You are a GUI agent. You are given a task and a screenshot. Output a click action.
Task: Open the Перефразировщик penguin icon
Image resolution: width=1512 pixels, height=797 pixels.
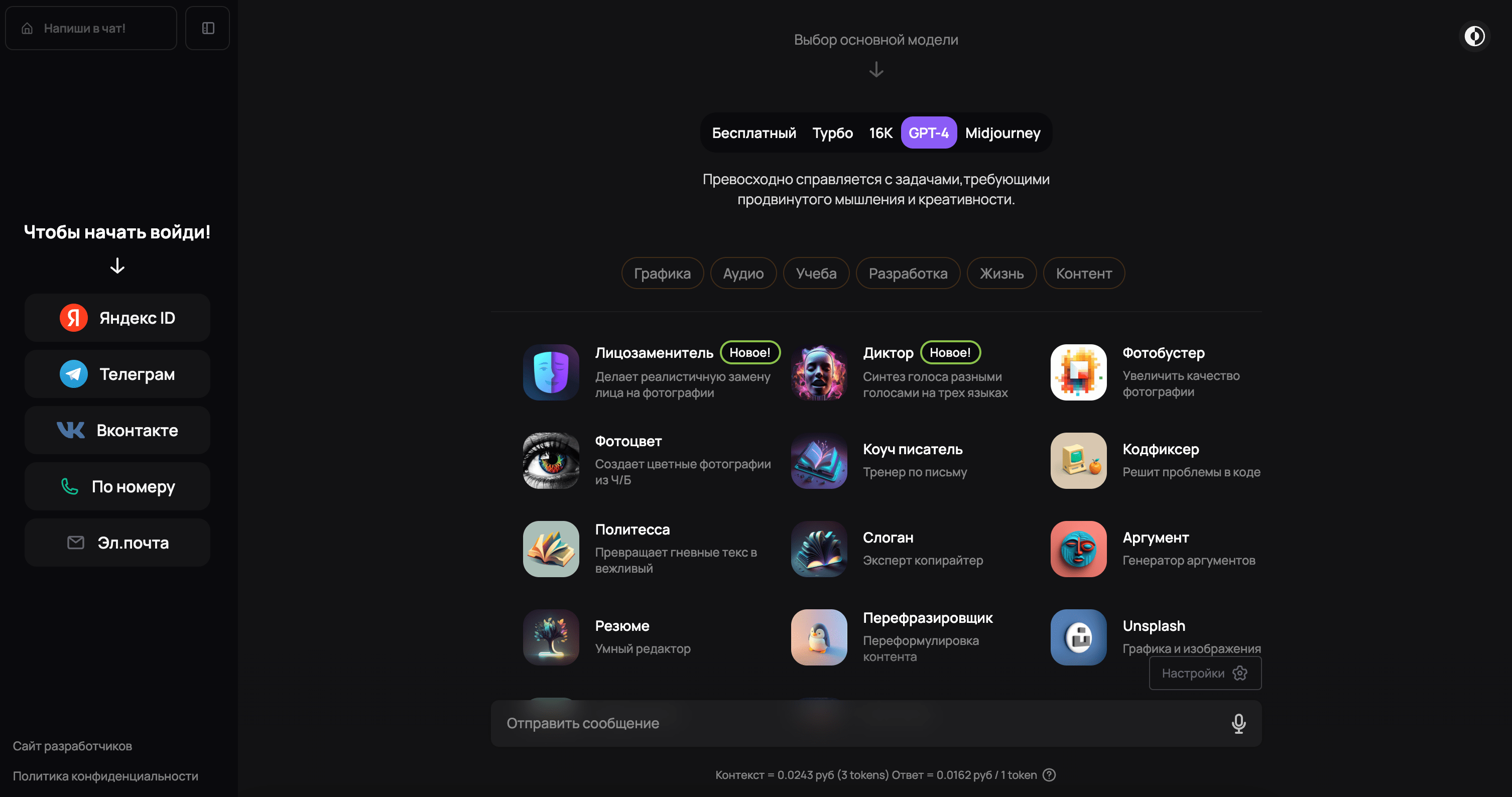coord(819,637)
